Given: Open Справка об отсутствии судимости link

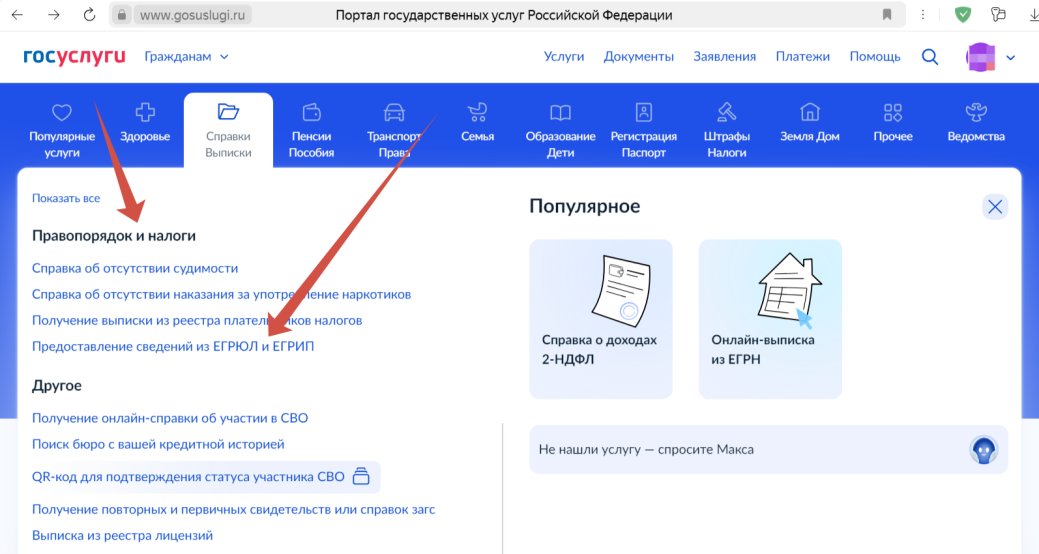Looking at the screenshot, I should (135, 268).
